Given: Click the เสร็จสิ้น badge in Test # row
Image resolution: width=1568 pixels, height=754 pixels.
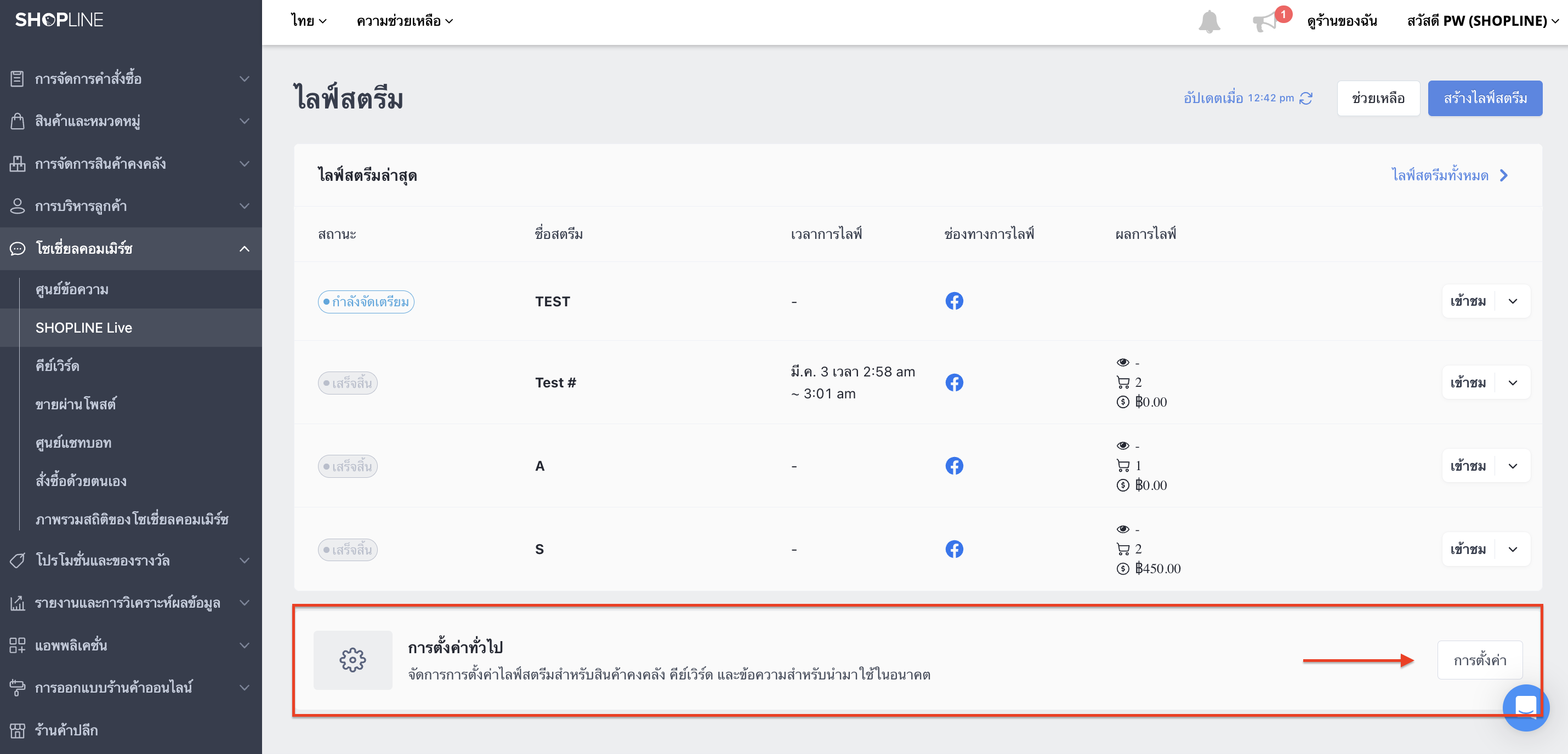Looking at the screenshot, I should point(348,384).
